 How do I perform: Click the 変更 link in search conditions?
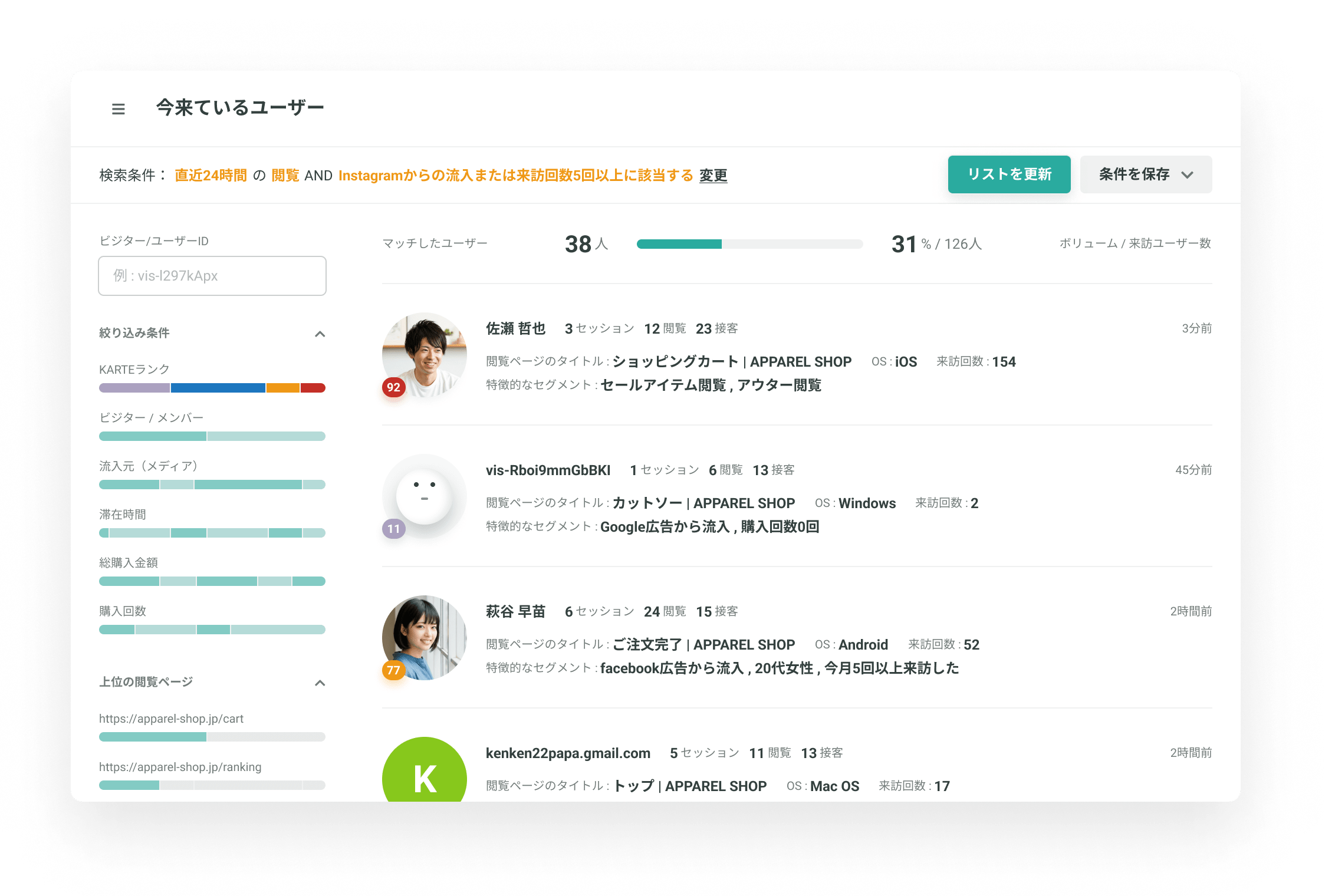pos(713,176)
